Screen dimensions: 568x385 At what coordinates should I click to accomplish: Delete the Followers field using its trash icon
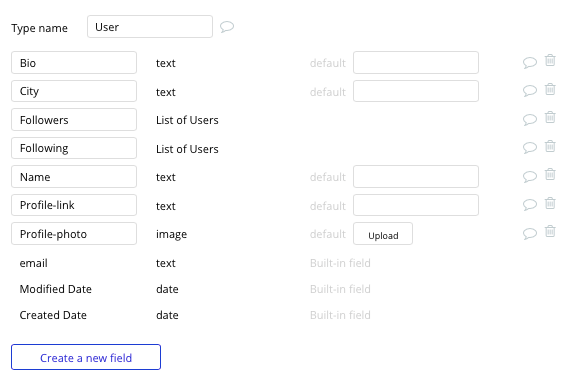coord(550,117)
